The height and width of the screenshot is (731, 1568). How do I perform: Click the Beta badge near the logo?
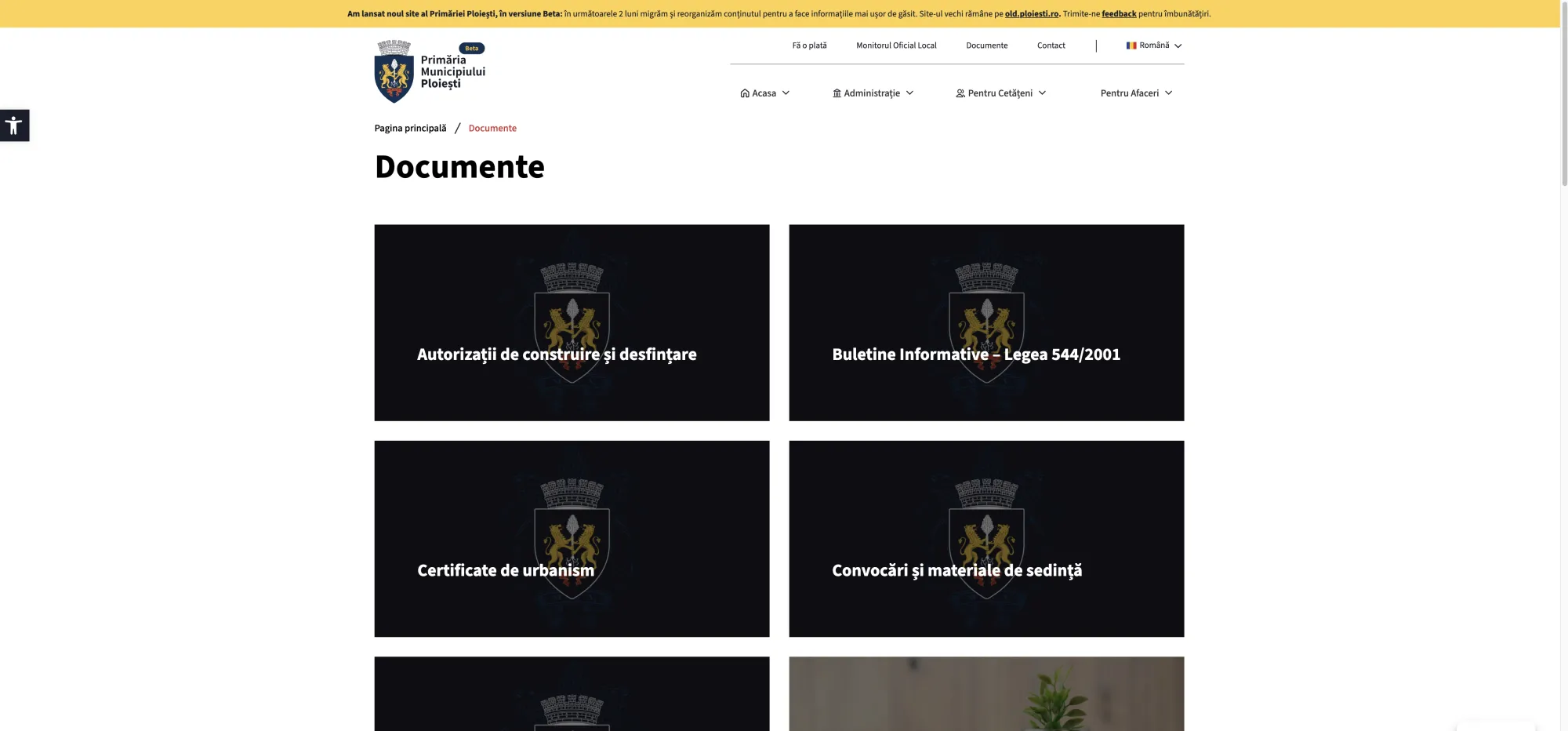coord(471,49)
